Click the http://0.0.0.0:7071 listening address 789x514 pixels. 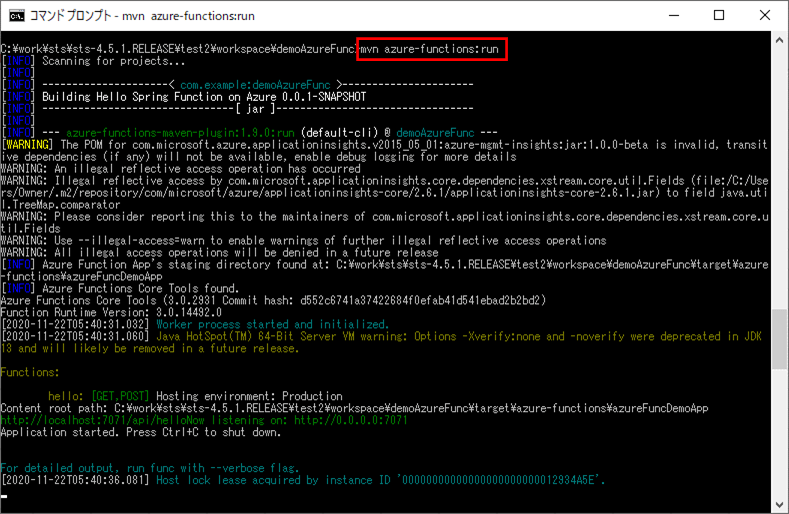pos(347,421)
